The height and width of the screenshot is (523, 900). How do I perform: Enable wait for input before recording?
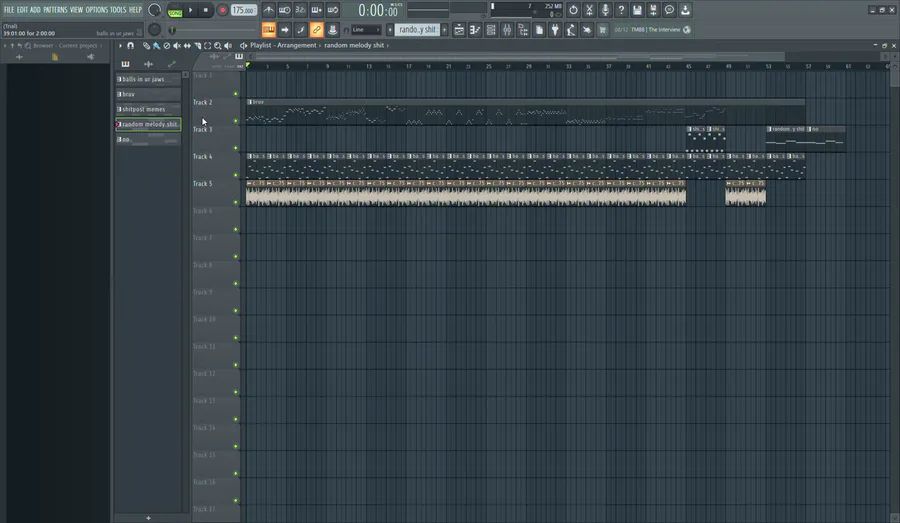tap(284, 10)
